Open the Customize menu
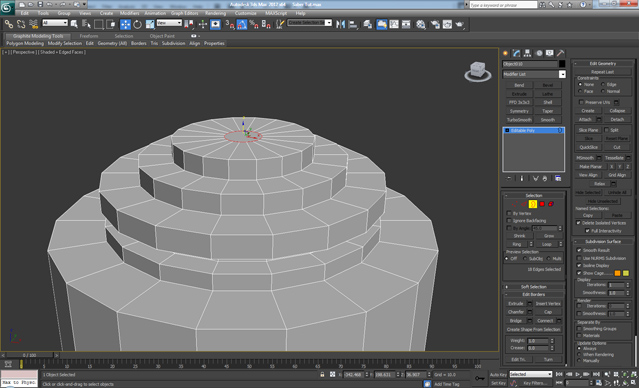 pyautogui.click(x=246, y=13)
